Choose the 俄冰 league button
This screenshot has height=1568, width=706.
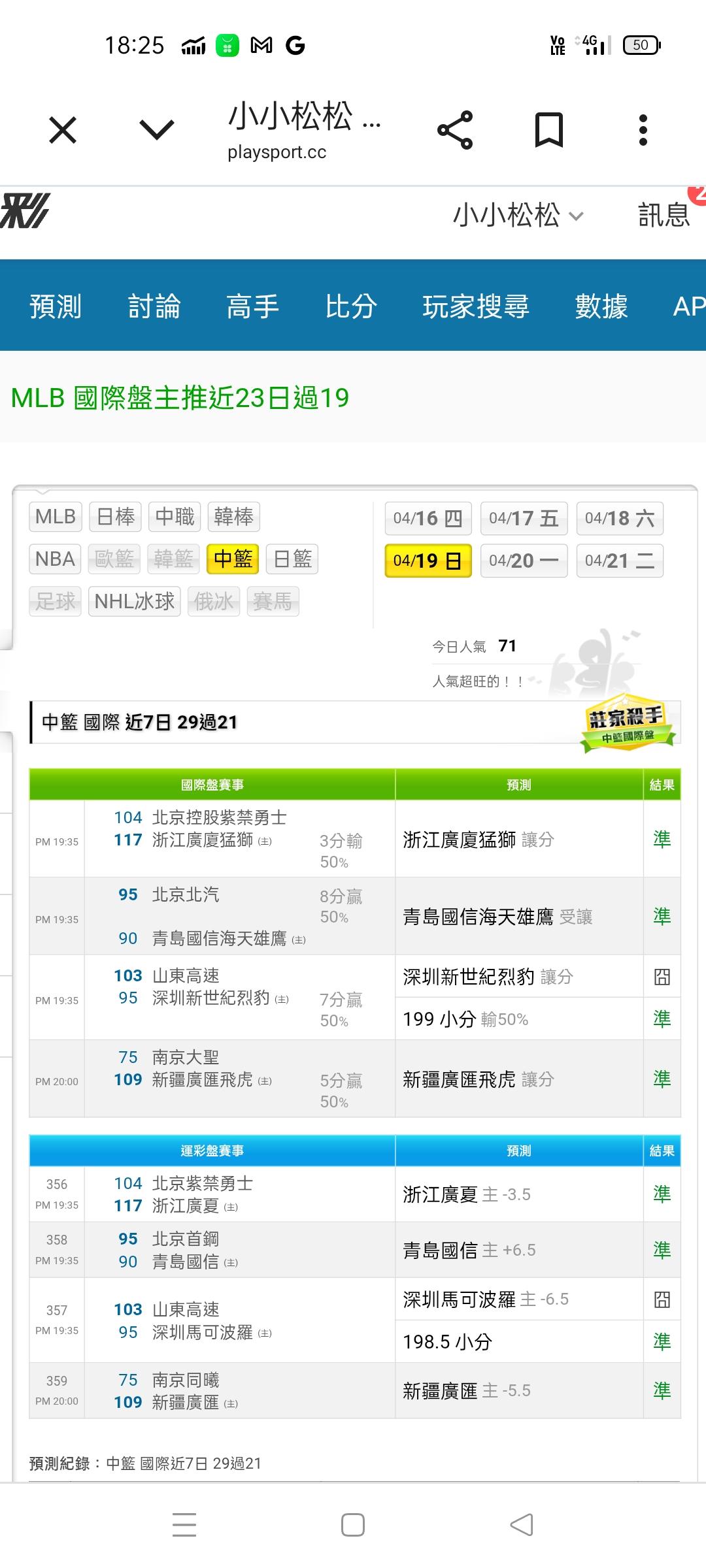tap(214, 601)
